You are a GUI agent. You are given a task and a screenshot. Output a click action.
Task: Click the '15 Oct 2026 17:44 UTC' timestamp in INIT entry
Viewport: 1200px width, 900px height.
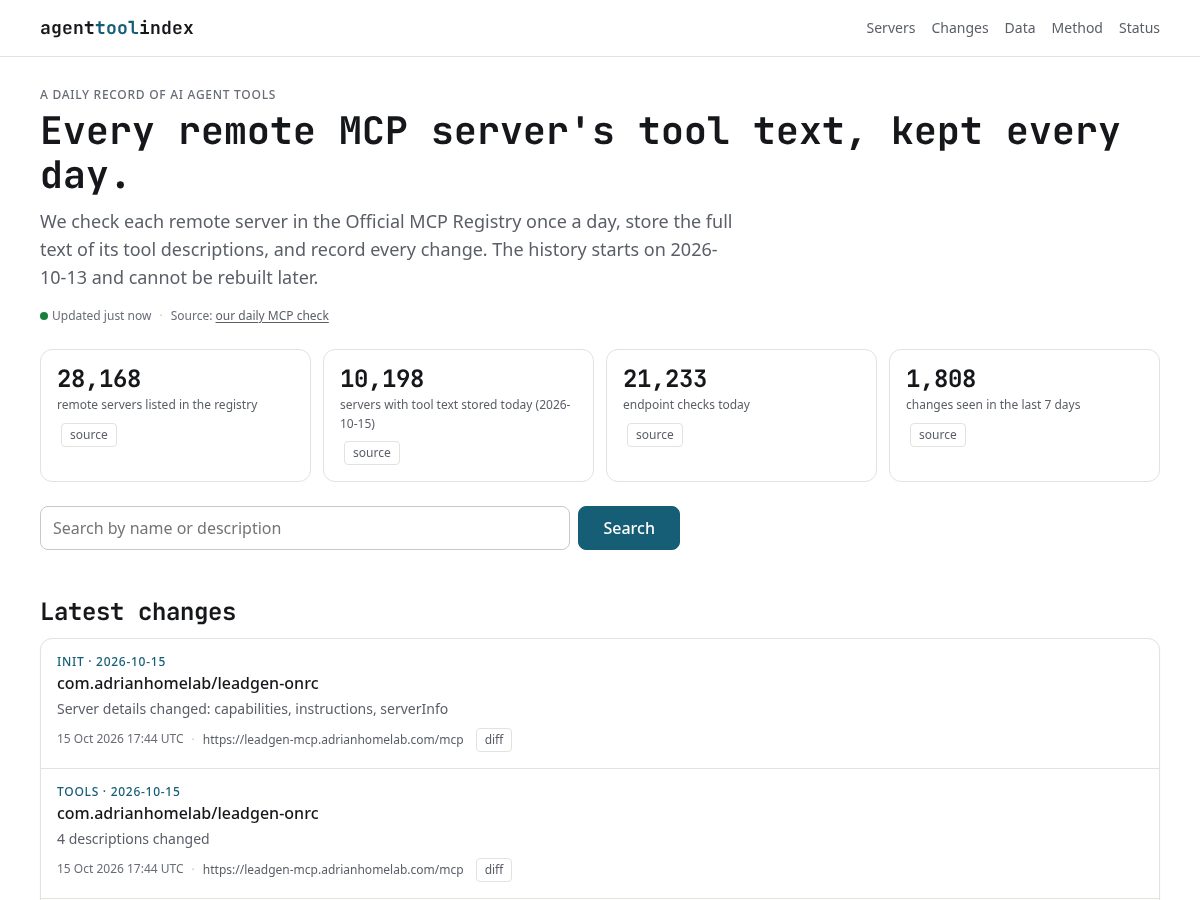[120, 739]
